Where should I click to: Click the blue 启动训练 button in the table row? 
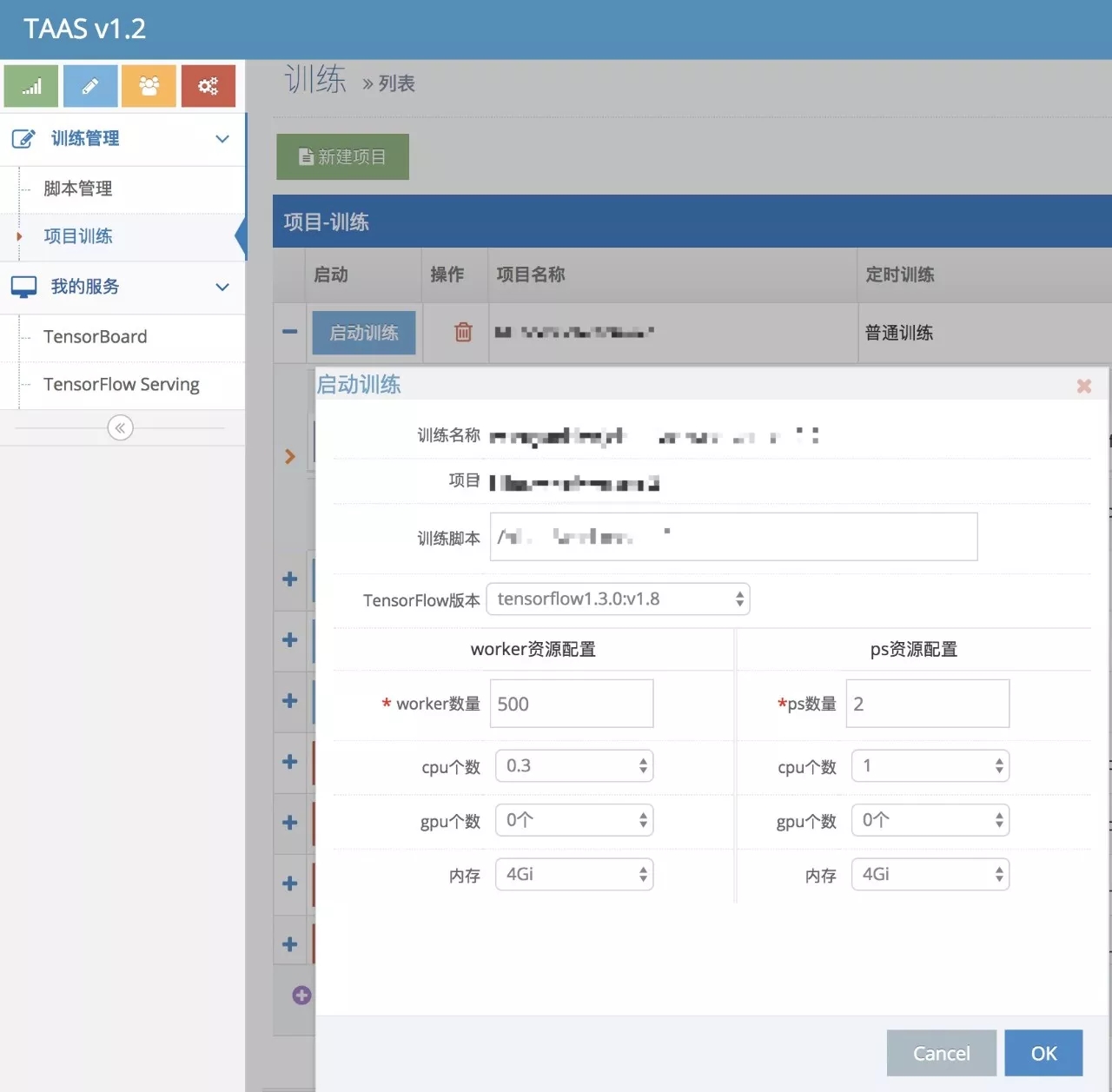pyautogui.click(x=363, y=333)
